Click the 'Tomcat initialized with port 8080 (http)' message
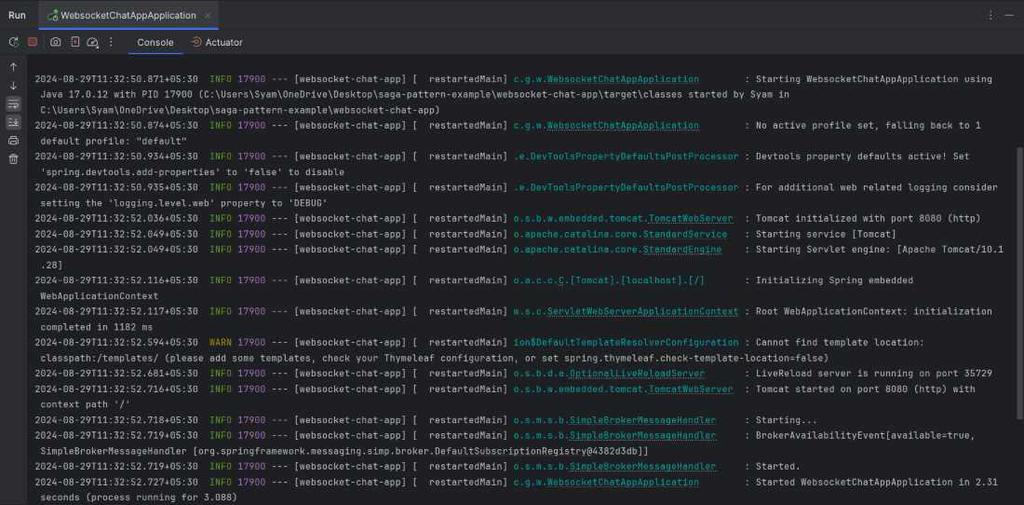 (x=868, y=218)
